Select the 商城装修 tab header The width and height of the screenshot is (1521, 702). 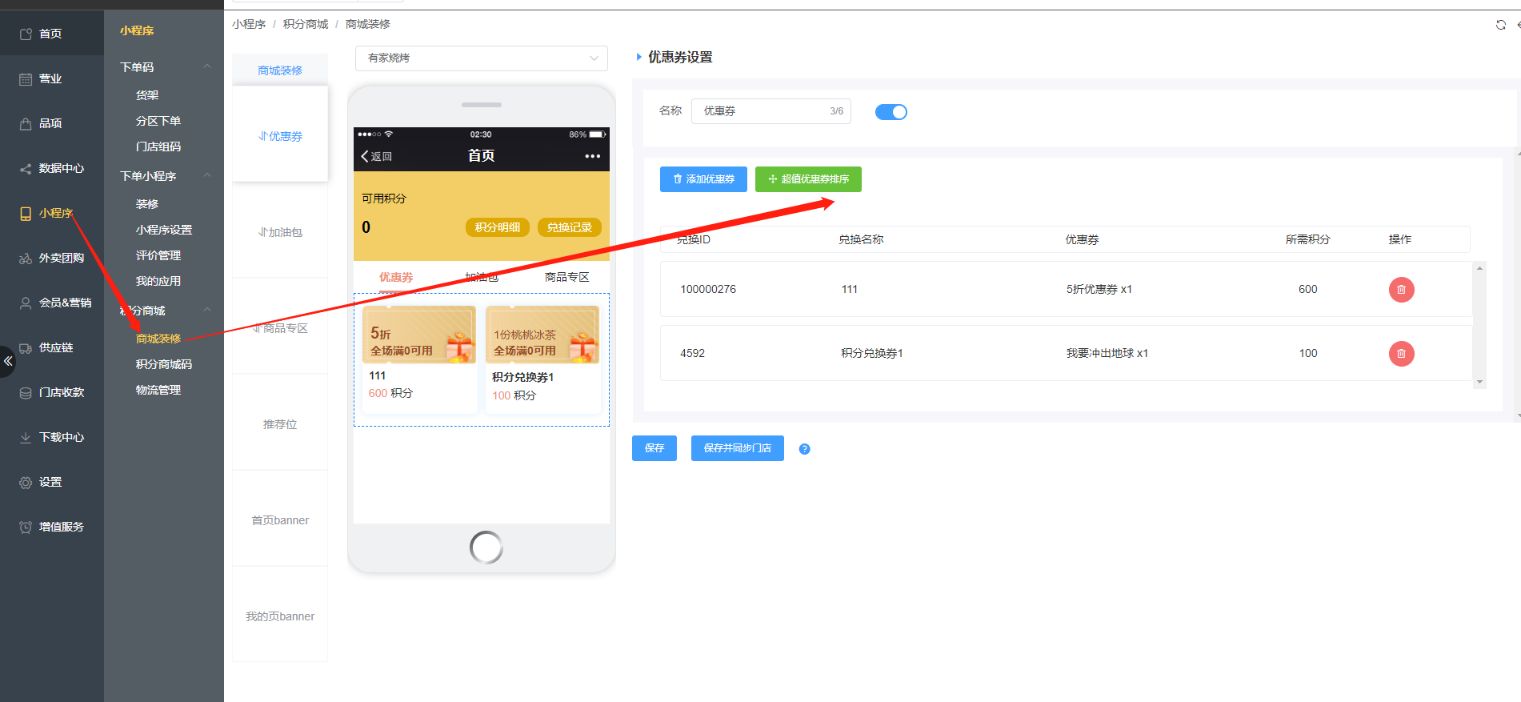(x=280, y=70)
